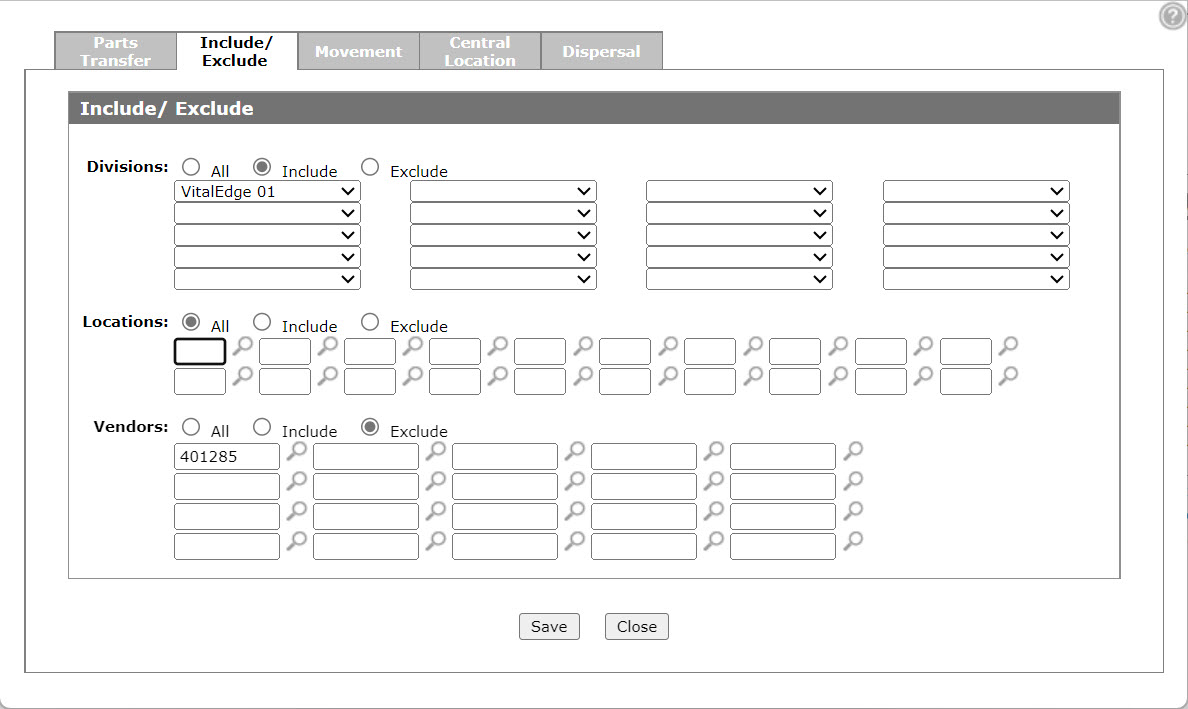Switch to Parts Transfer tab
The image size is (1188, 709).
pyautogui.click(x=116, y=51)
